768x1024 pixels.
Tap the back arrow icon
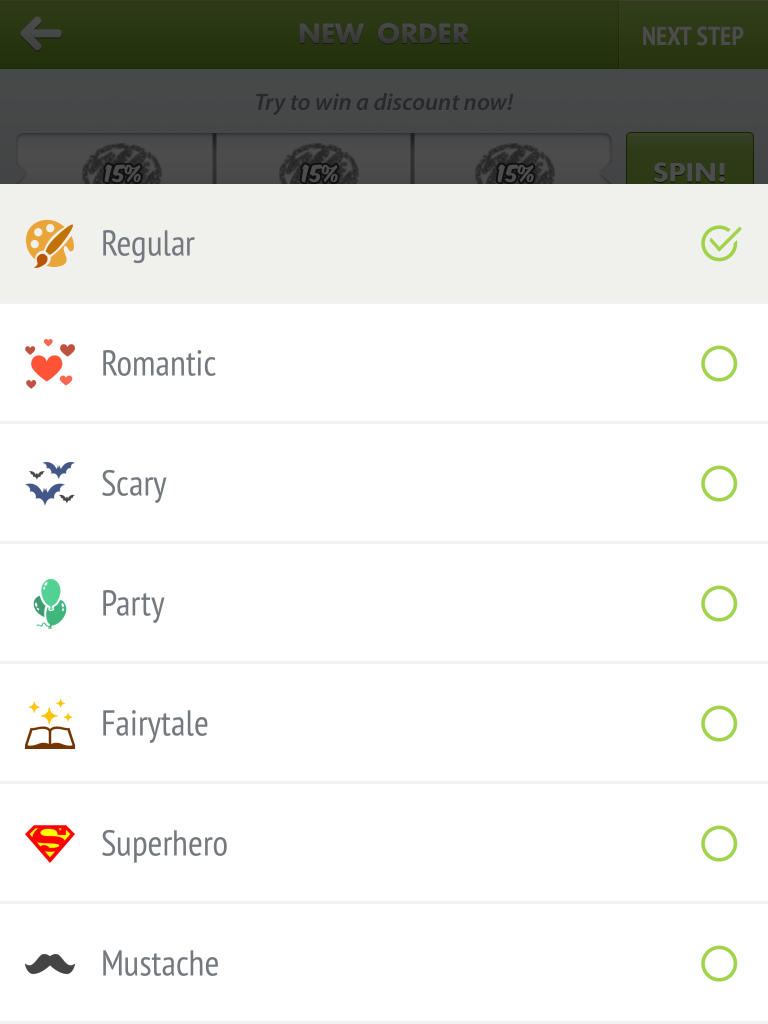pos(40,34)
